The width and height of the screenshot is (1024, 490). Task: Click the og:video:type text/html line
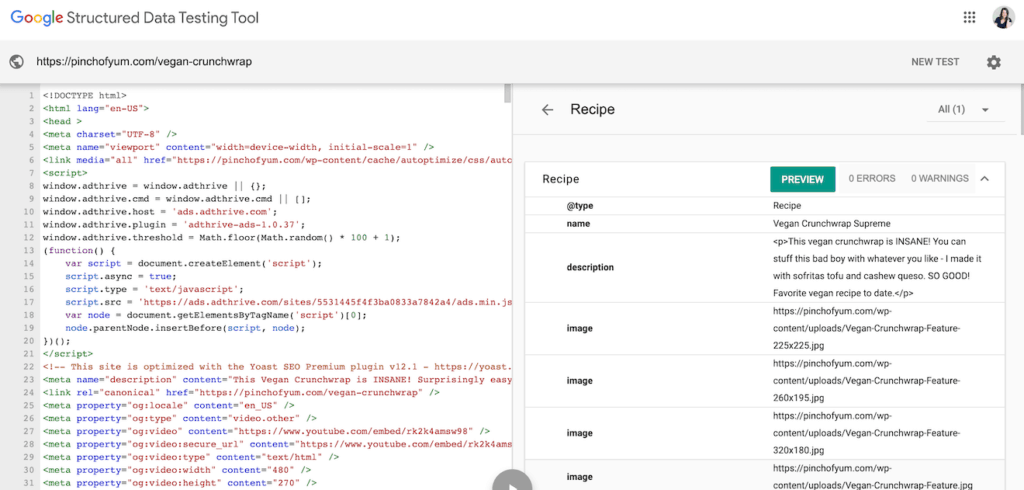click(191, 457)
